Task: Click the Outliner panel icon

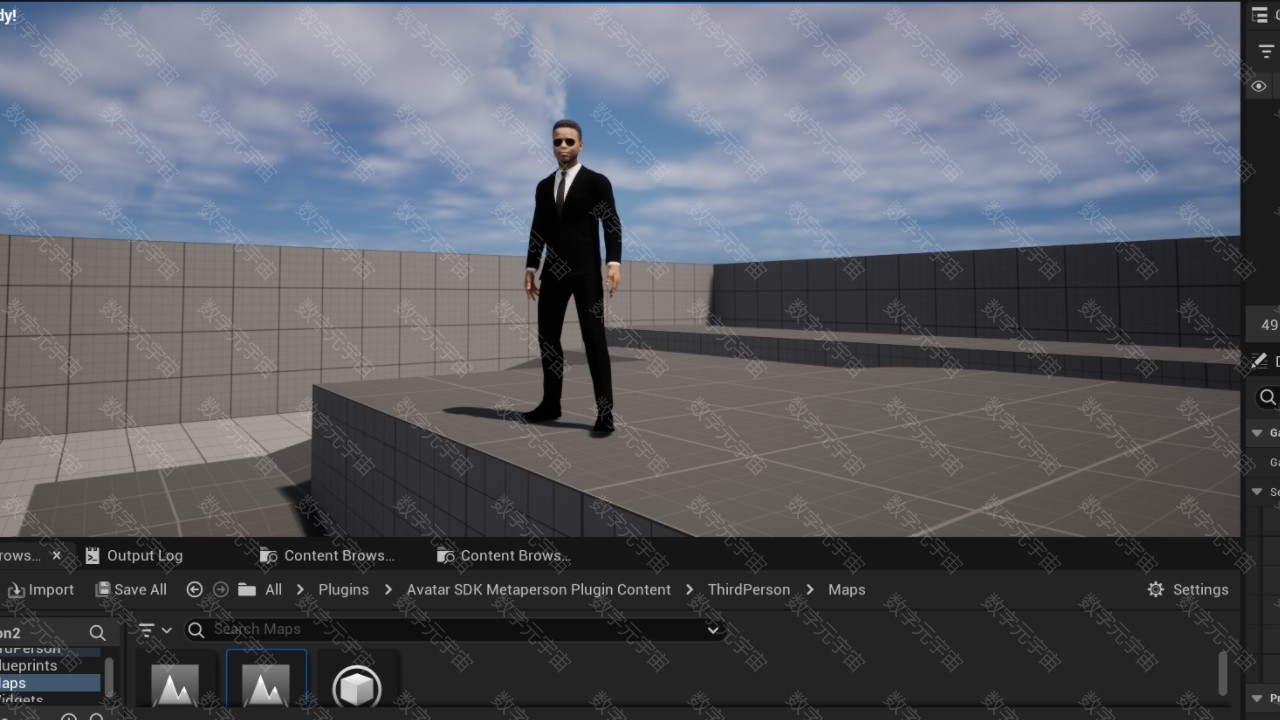Action: (1260, 15)
